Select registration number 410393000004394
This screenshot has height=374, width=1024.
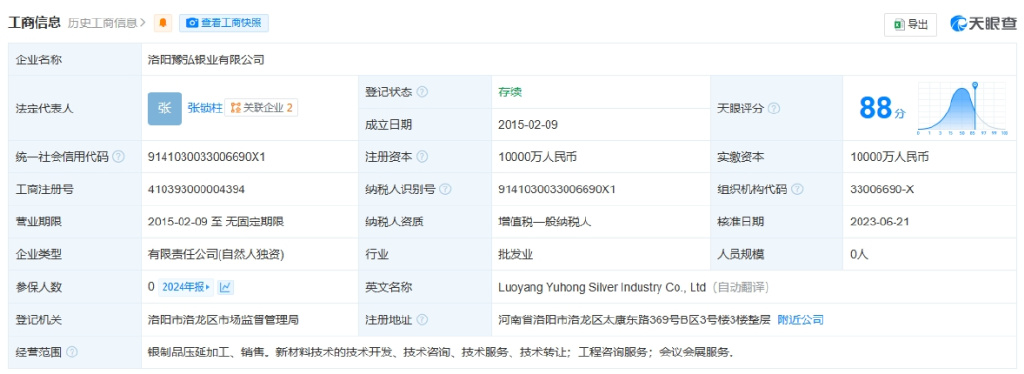[197, 189]
